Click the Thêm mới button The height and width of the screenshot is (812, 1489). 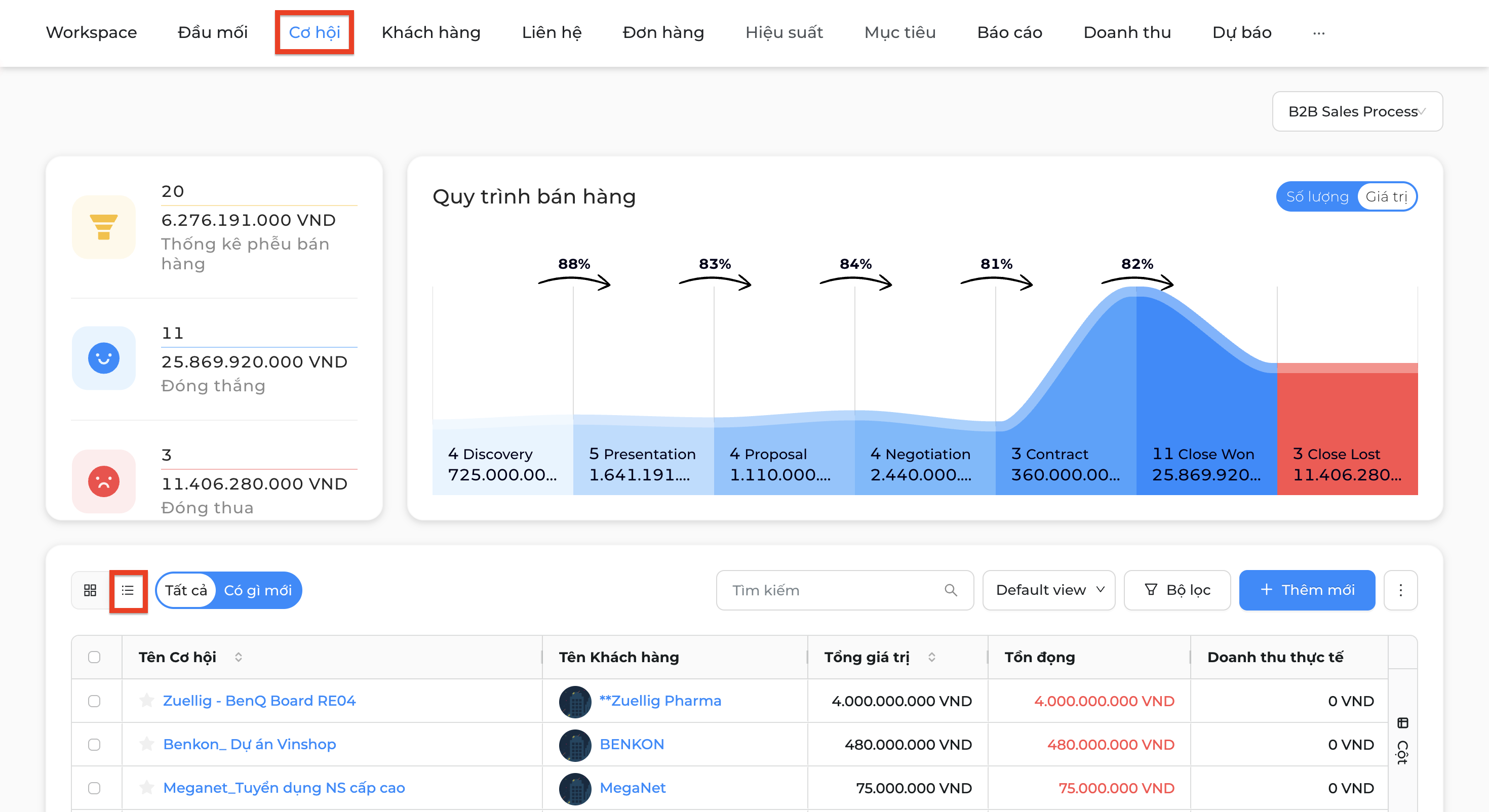(x=1307, y=590)
